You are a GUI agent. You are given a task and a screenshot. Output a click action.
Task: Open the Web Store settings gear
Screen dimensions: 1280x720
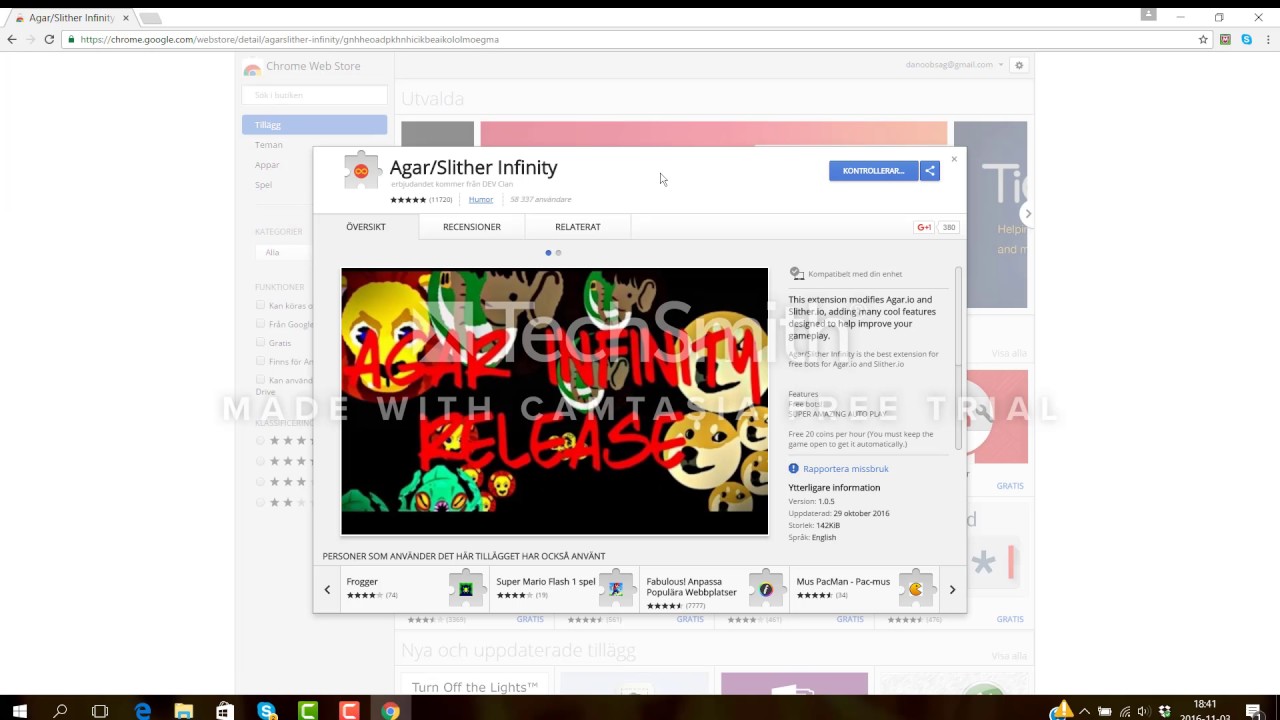click(1019, 65)
